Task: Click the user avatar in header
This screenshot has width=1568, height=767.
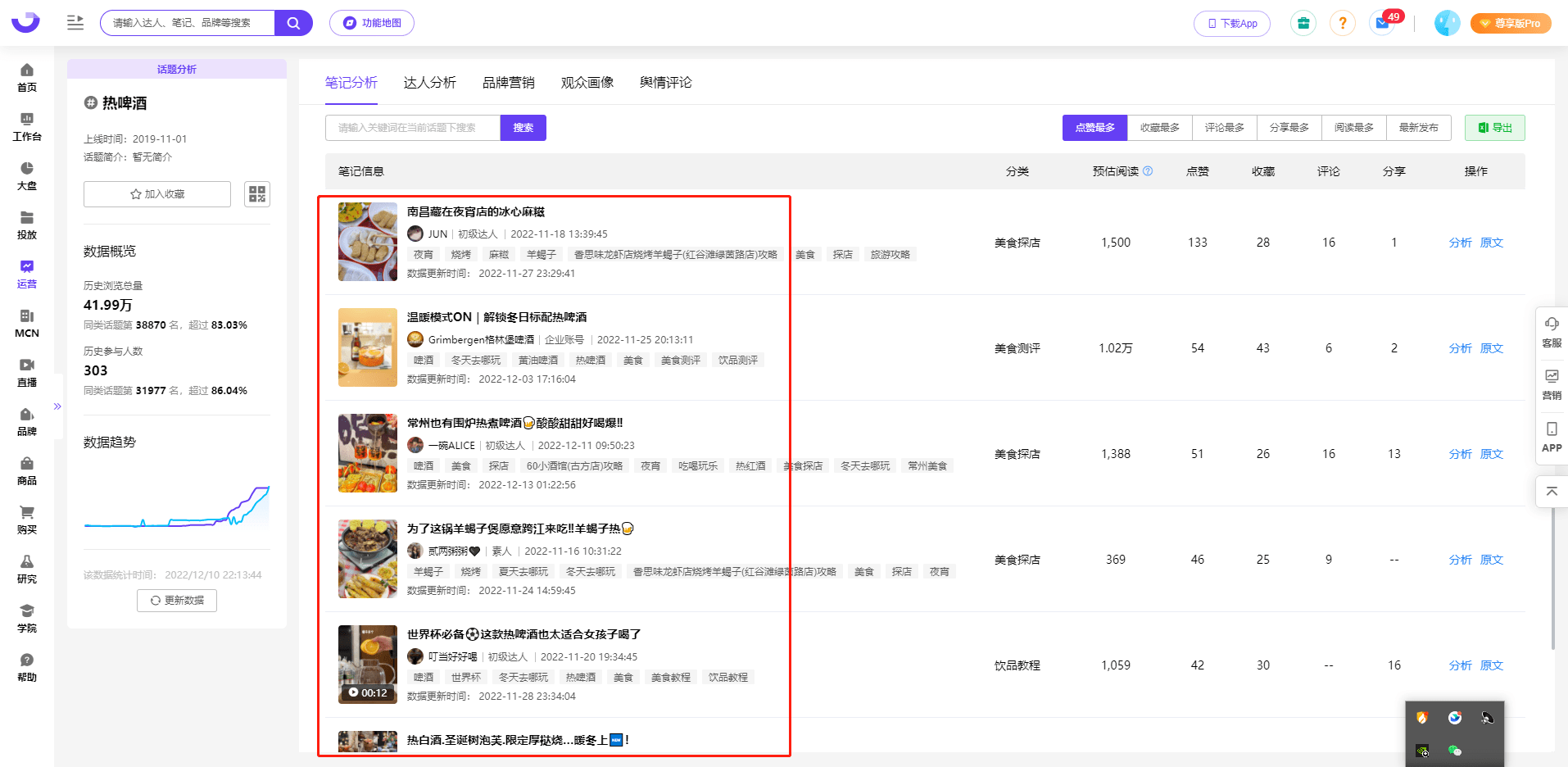Action: [x=1447, y=23]
